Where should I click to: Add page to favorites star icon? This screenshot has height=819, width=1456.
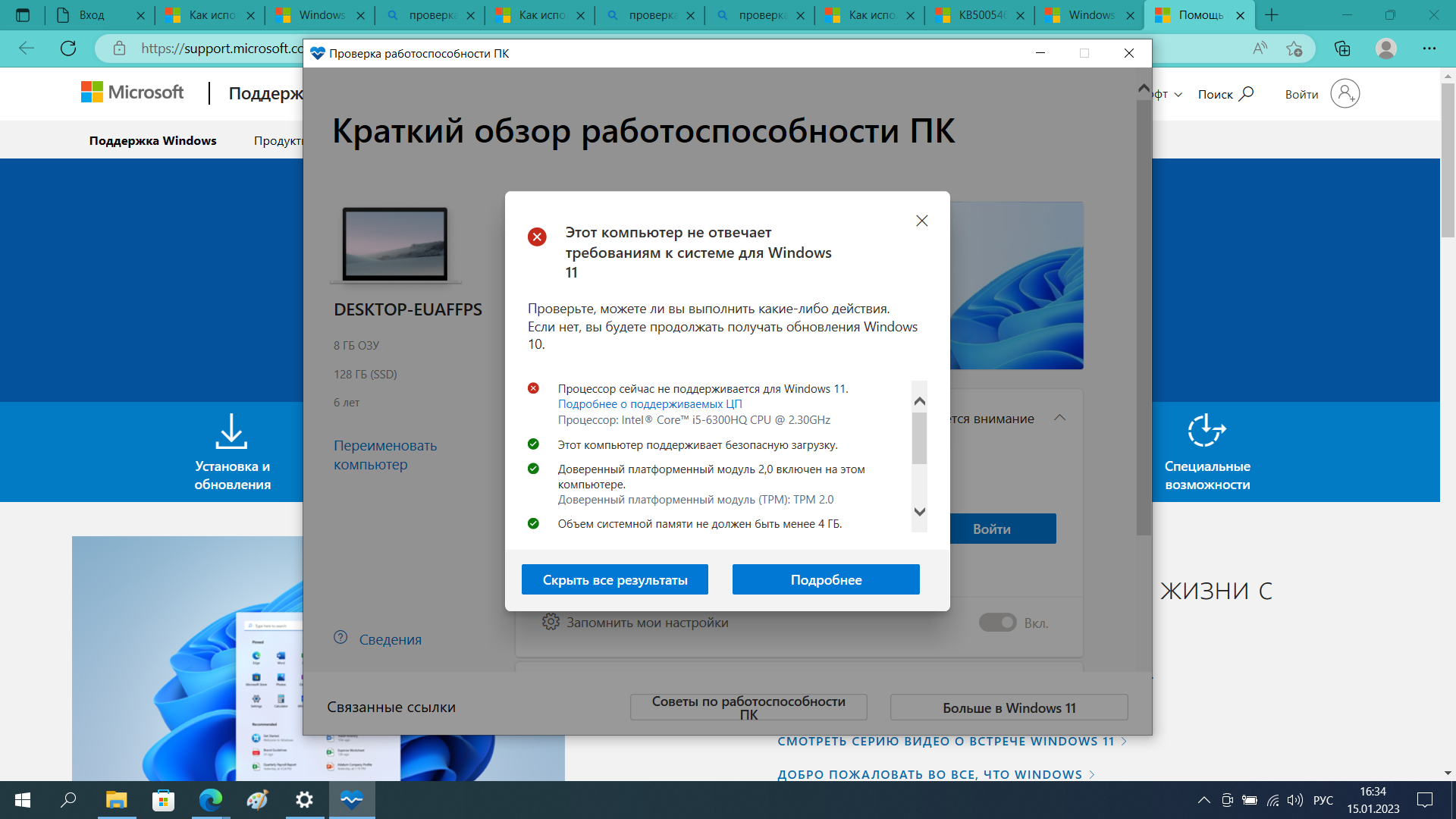(x=1294, y=49)
